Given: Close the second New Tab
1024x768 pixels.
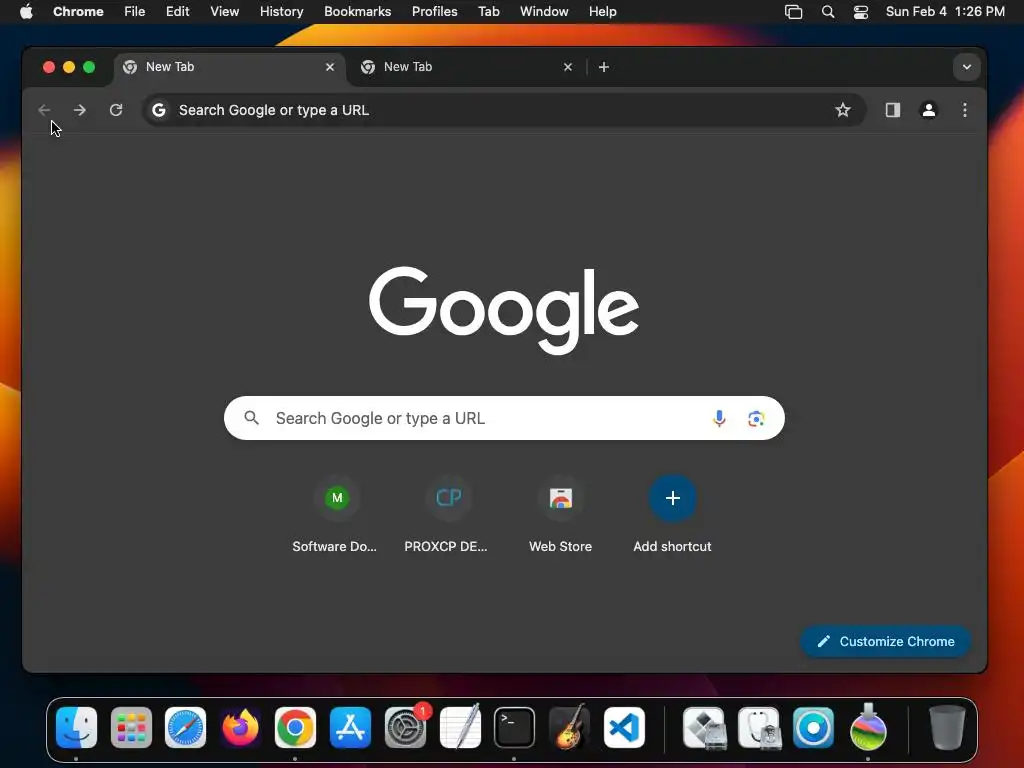Looking at the screenshot, I should tap(568, 67).
